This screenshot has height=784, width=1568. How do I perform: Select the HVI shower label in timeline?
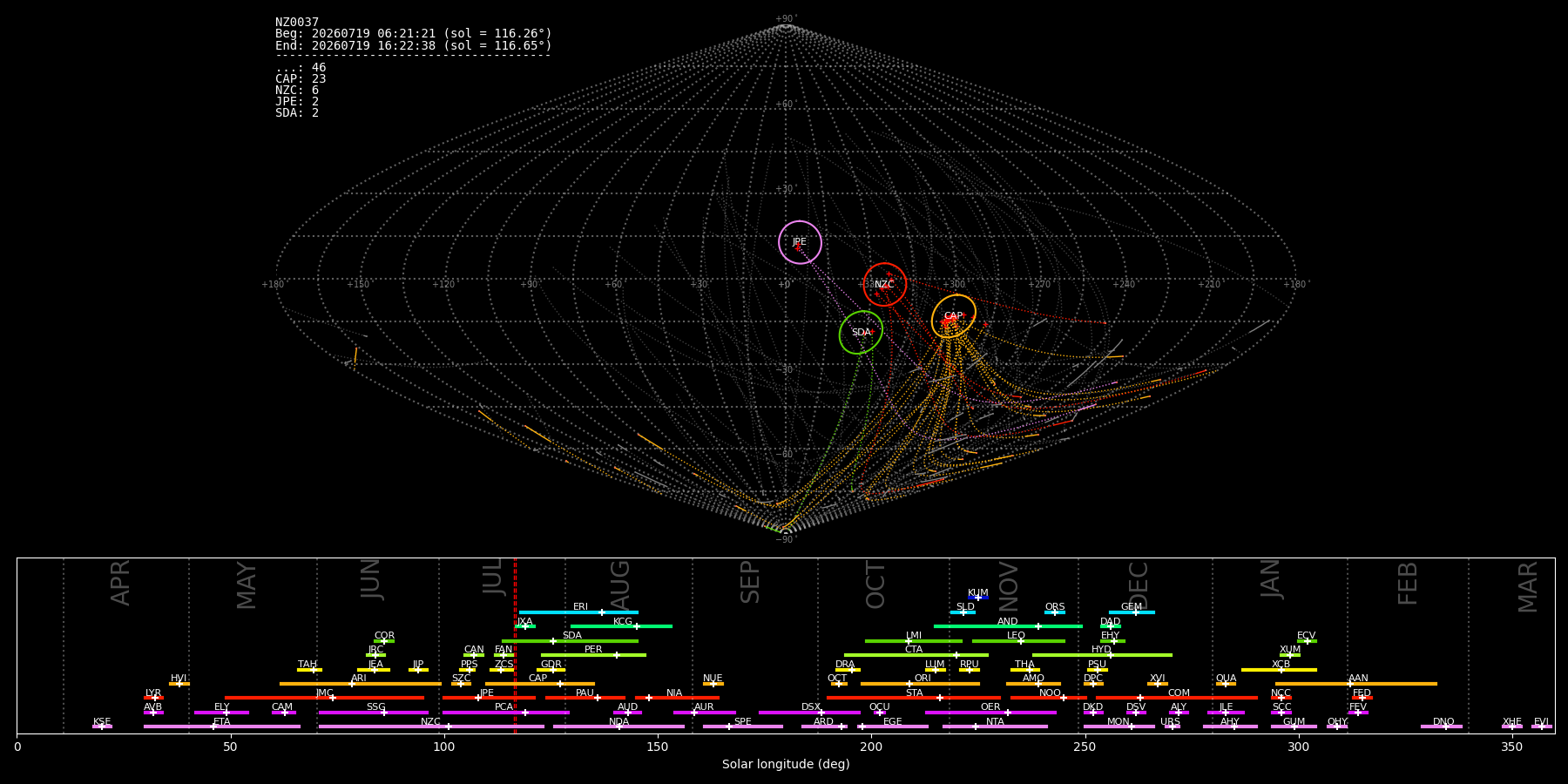coord(179,679)
